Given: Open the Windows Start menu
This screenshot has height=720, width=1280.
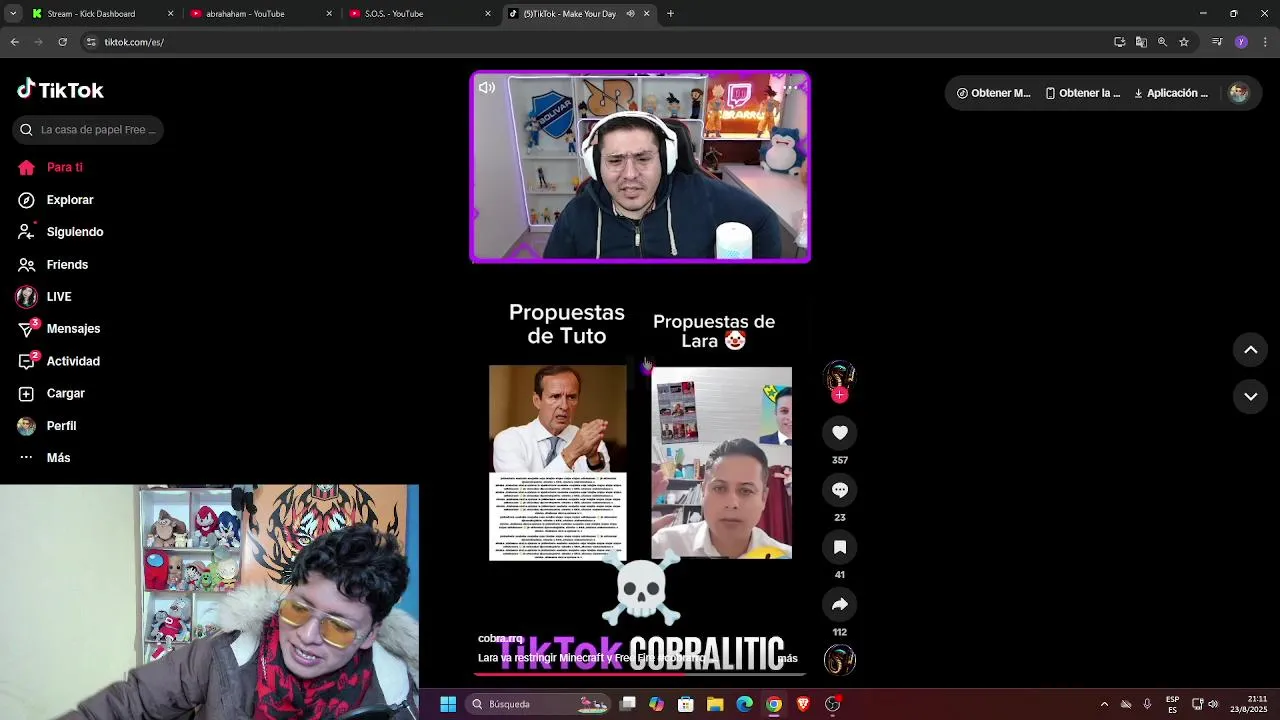Looking at the screenshot, I should click(448, 704).
